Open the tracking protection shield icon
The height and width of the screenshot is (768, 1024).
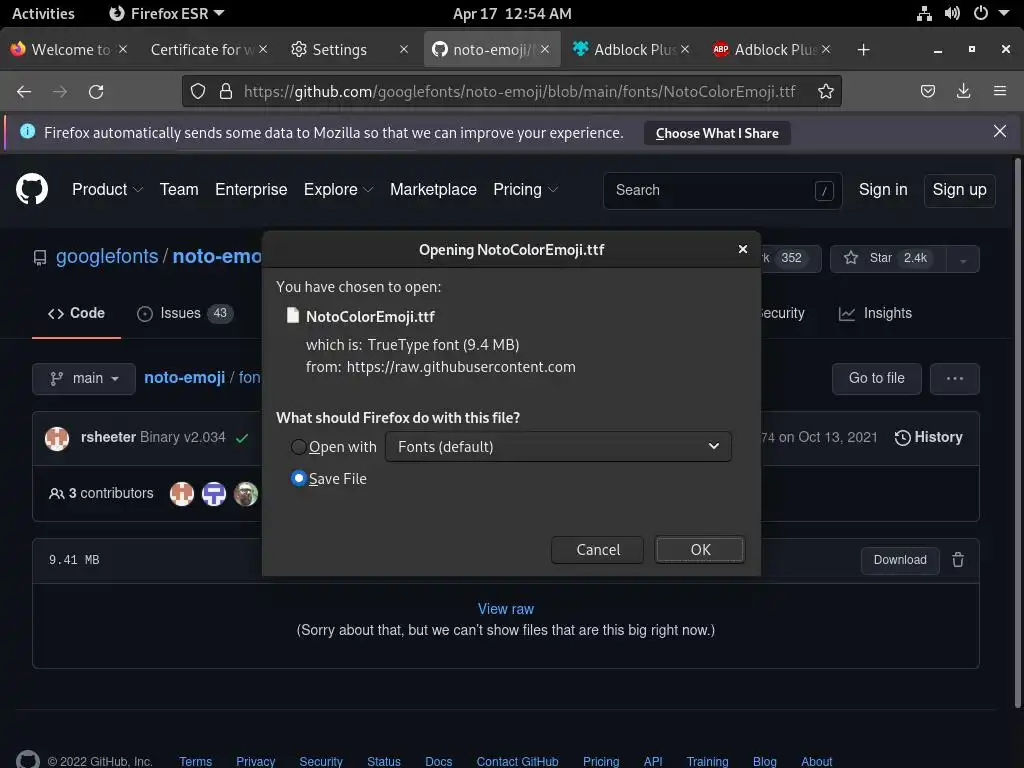[x=198, y=91]
